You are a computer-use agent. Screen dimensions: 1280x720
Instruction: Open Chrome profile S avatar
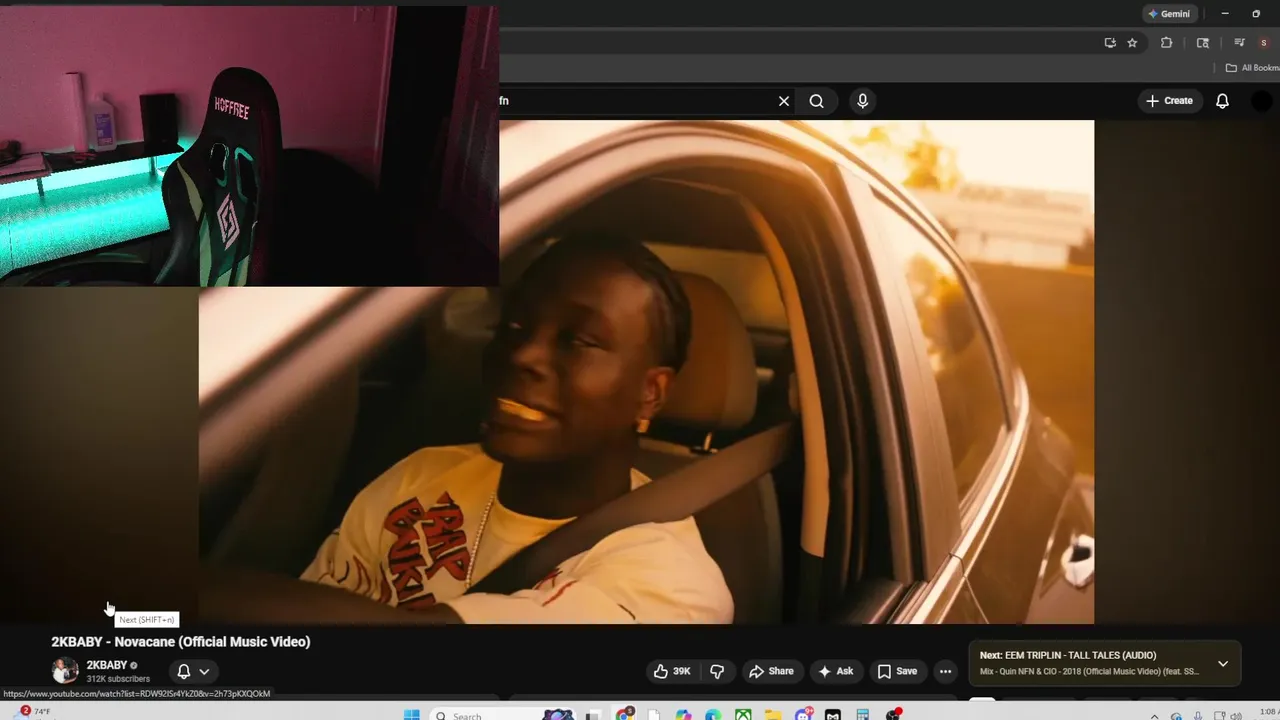pos(1264,43)
